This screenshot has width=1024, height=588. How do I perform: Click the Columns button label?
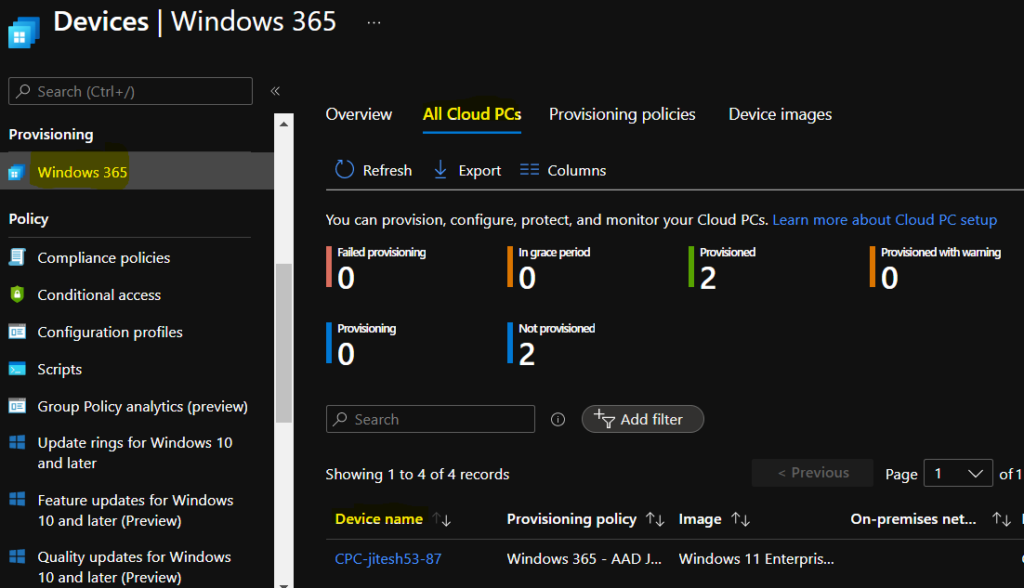pos(577,171)
